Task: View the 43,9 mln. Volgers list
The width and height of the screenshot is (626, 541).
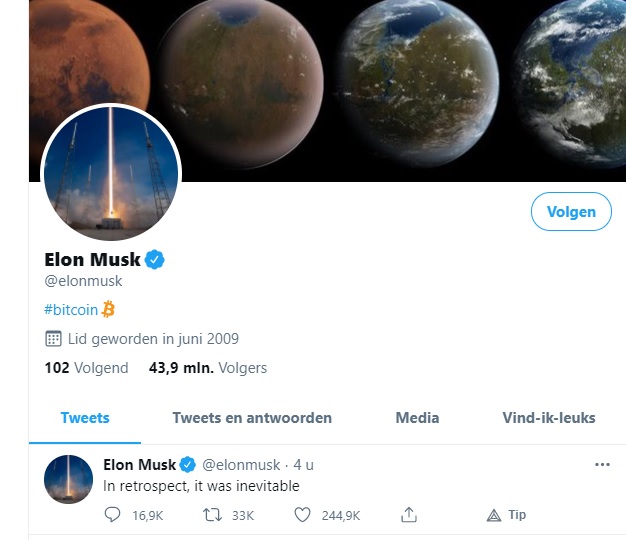Action: (x=208, y=368)
